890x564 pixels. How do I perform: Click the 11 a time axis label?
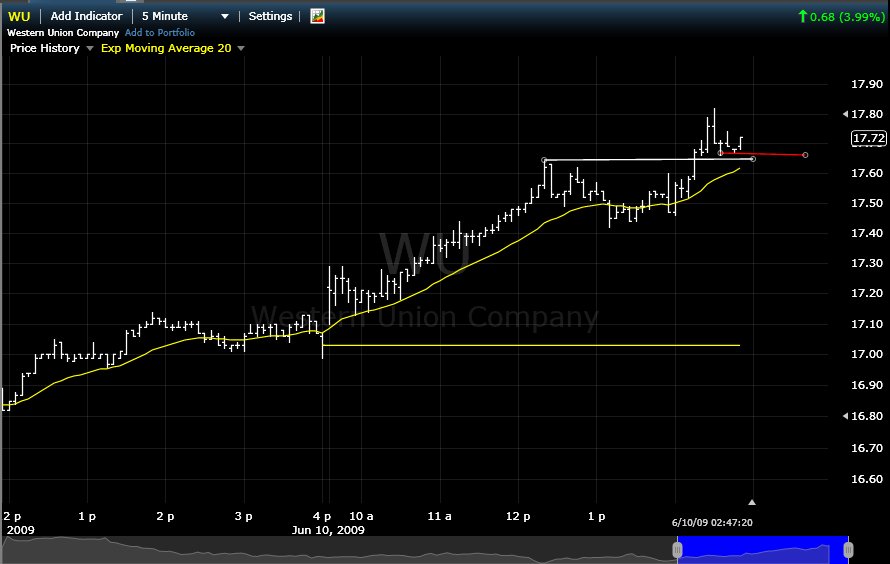[x=439, y=516]
